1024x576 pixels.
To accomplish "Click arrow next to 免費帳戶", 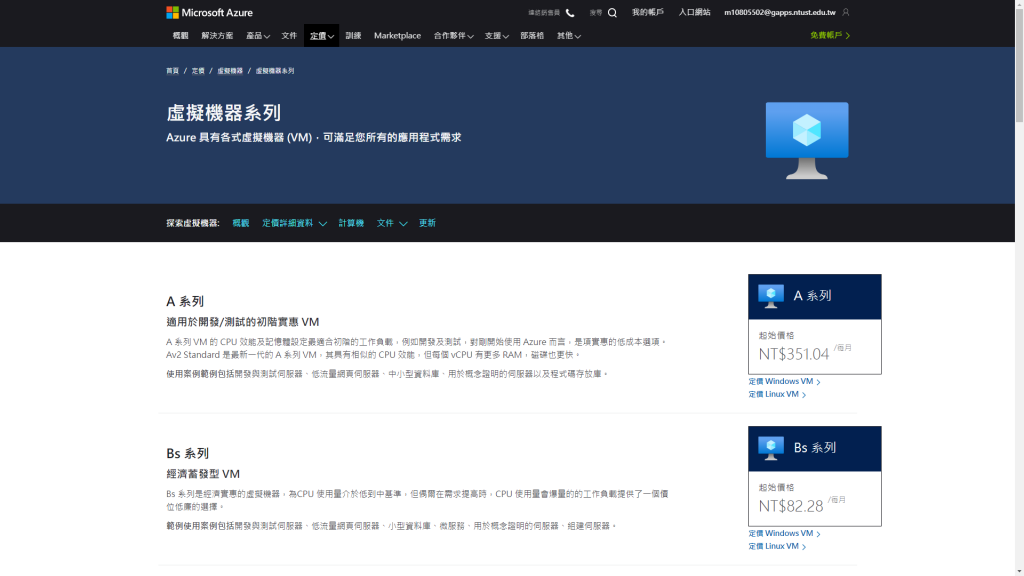I will (848, 36).
